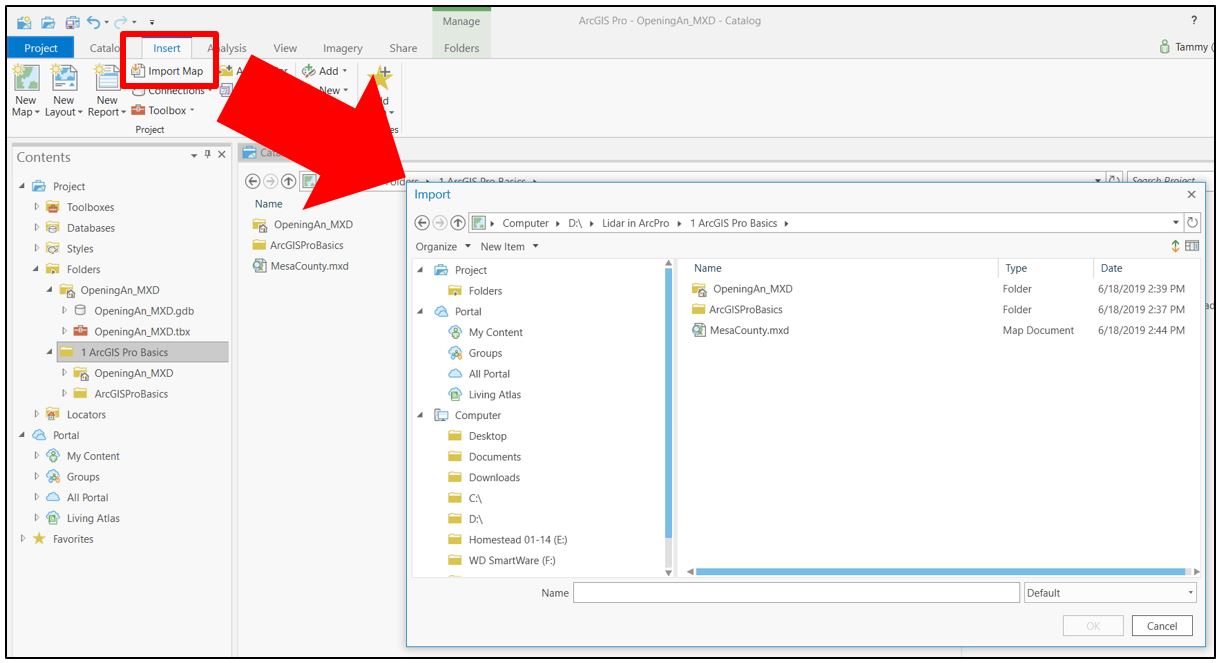Screen dimensions: 1221x663
Task: Click the Cancel button
Action: click(1163, 624)
